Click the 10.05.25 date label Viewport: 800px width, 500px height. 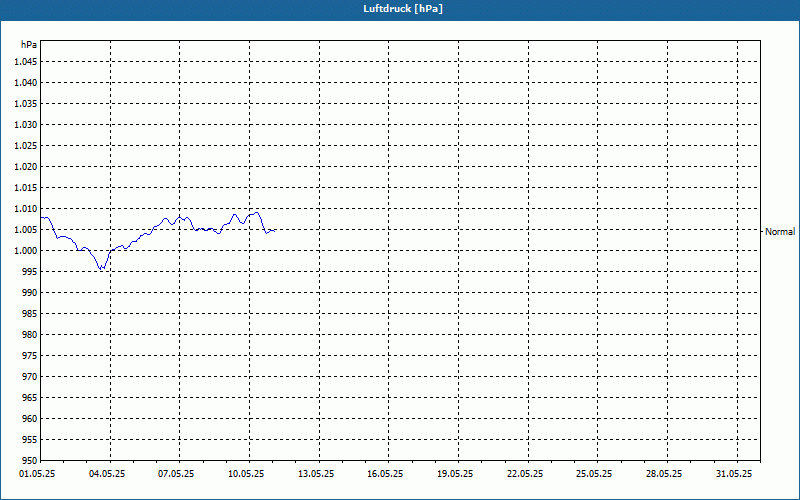[246, 474]
